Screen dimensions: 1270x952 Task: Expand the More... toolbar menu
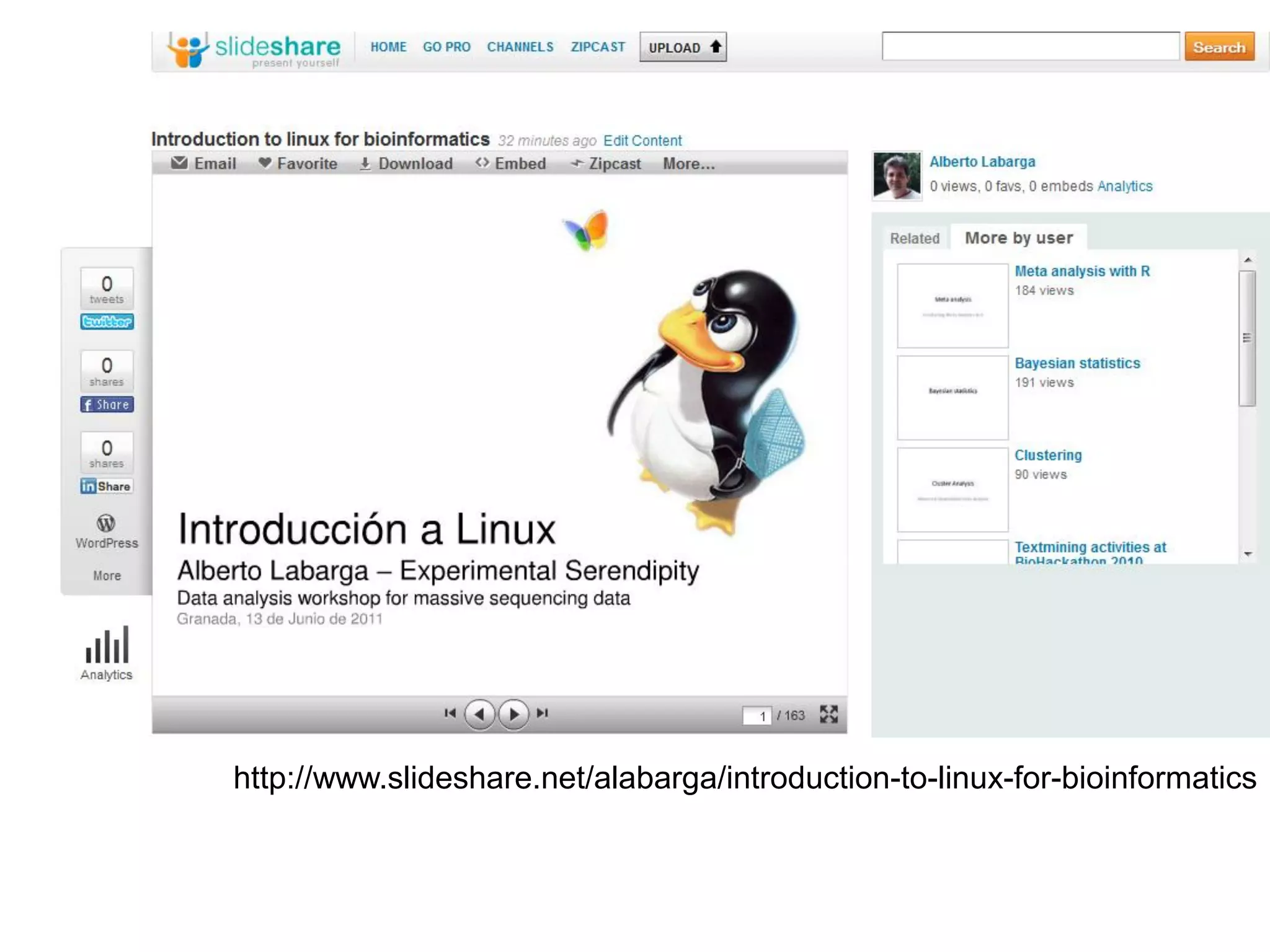[688, 164]
